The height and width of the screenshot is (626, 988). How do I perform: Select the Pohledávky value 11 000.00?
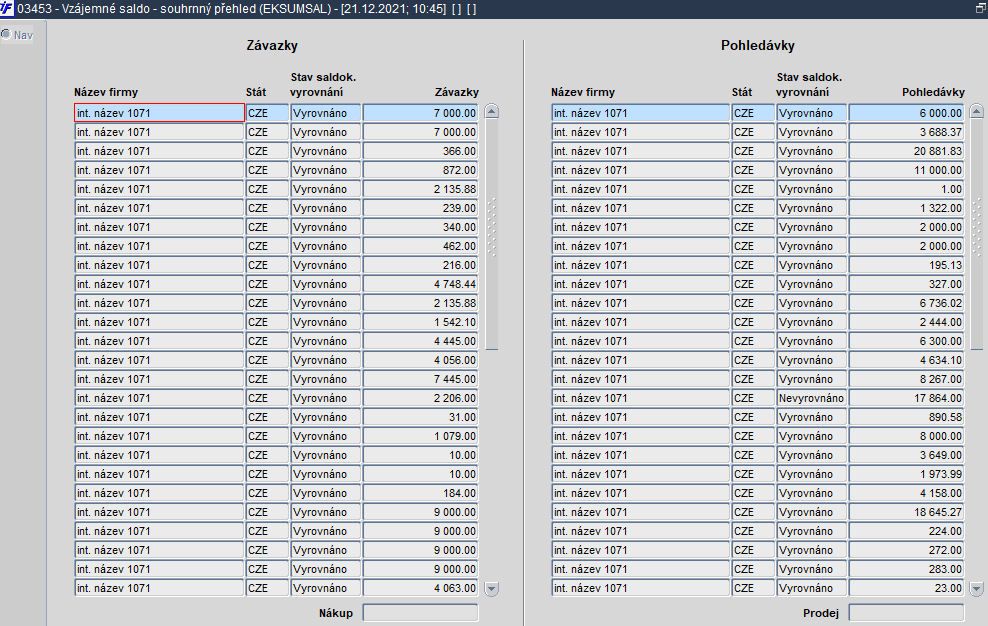point(906,170)
